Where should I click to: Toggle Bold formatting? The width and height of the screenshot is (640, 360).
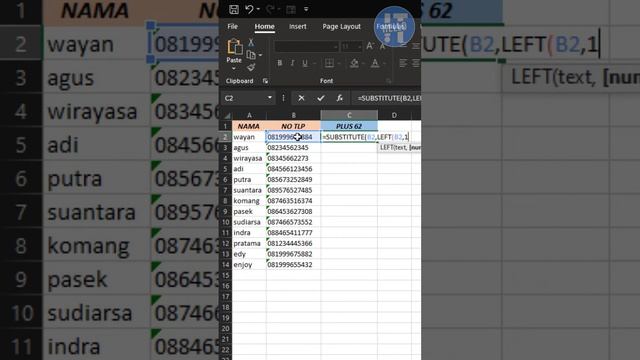280,63
